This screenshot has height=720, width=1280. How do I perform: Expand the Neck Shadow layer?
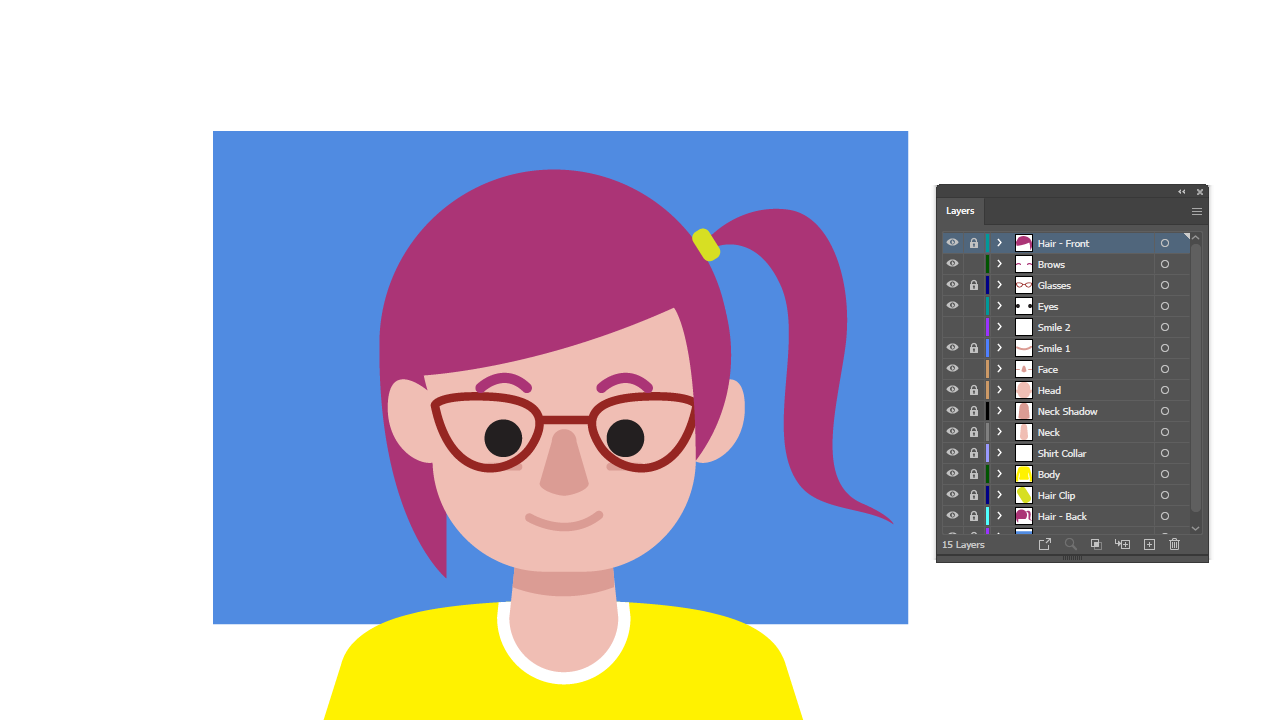999,411
